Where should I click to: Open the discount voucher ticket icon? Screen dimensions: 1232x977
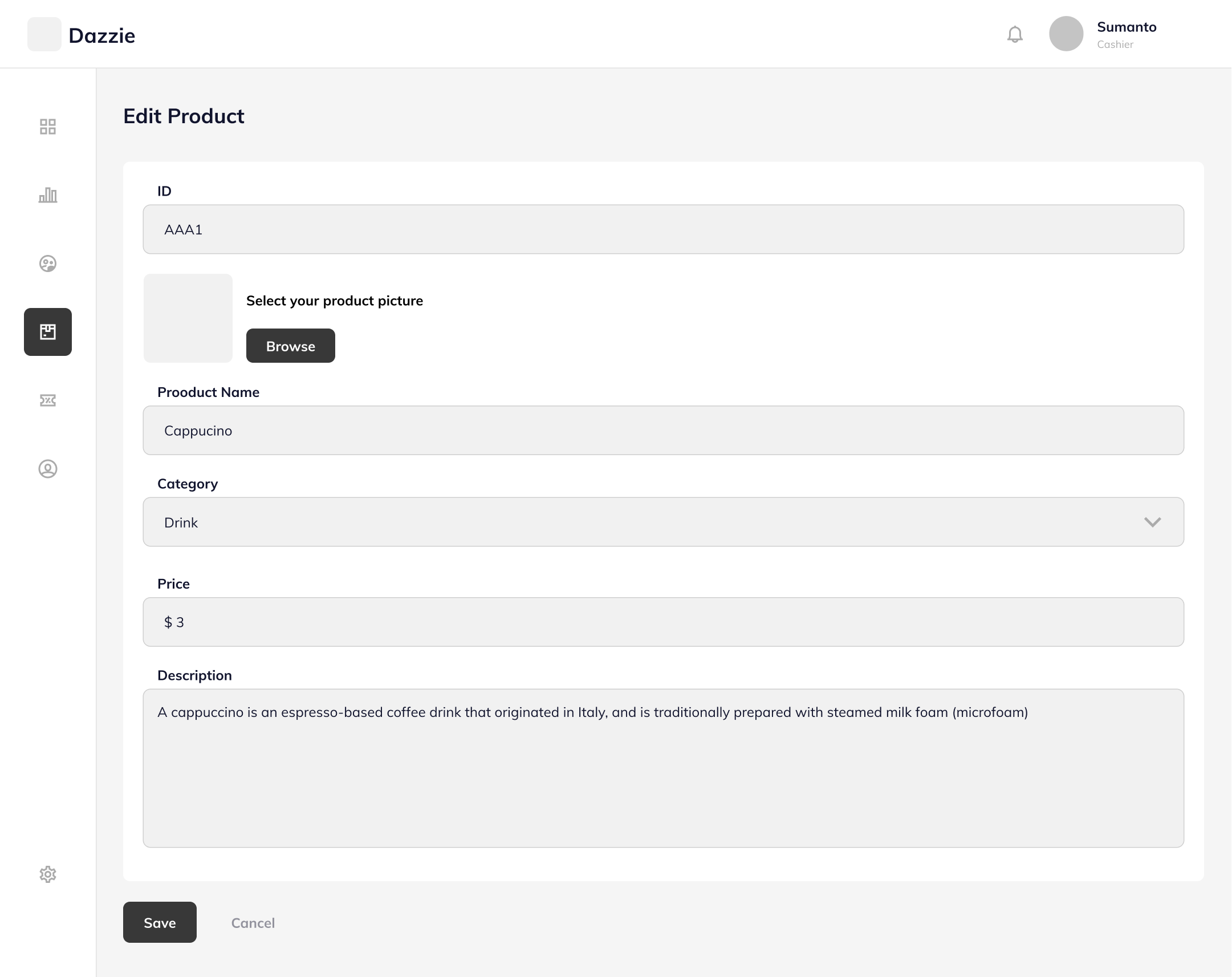(48, 400)
